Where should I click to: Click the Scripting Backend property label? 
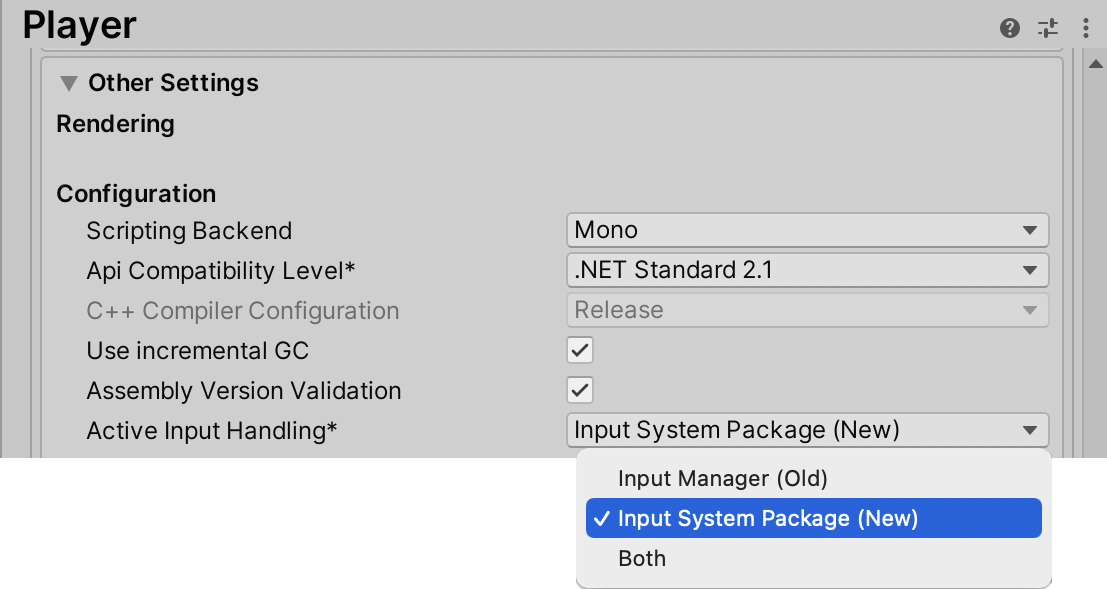pos(189,231)
